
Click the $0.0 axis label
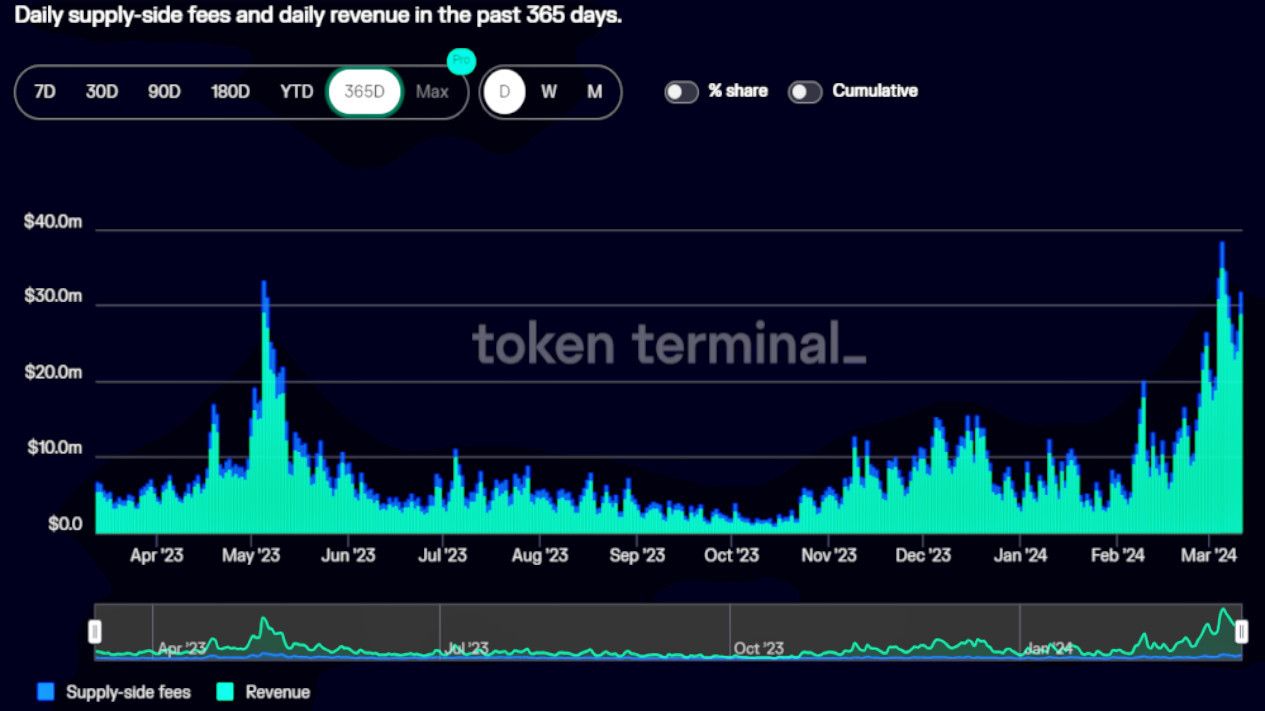64,524
